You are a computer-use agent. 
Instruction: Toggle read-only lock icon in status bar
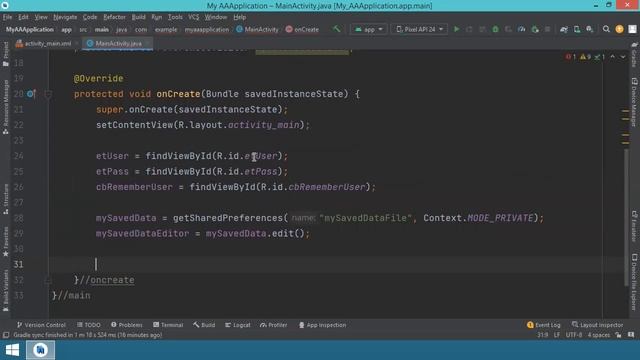pyautogui.click(x=618, y=335)
